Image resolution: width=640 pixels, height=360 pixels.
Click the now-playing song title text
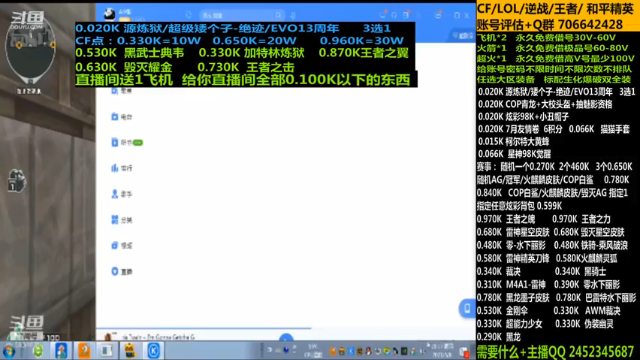pyautogui.click(x=159, y=337)
